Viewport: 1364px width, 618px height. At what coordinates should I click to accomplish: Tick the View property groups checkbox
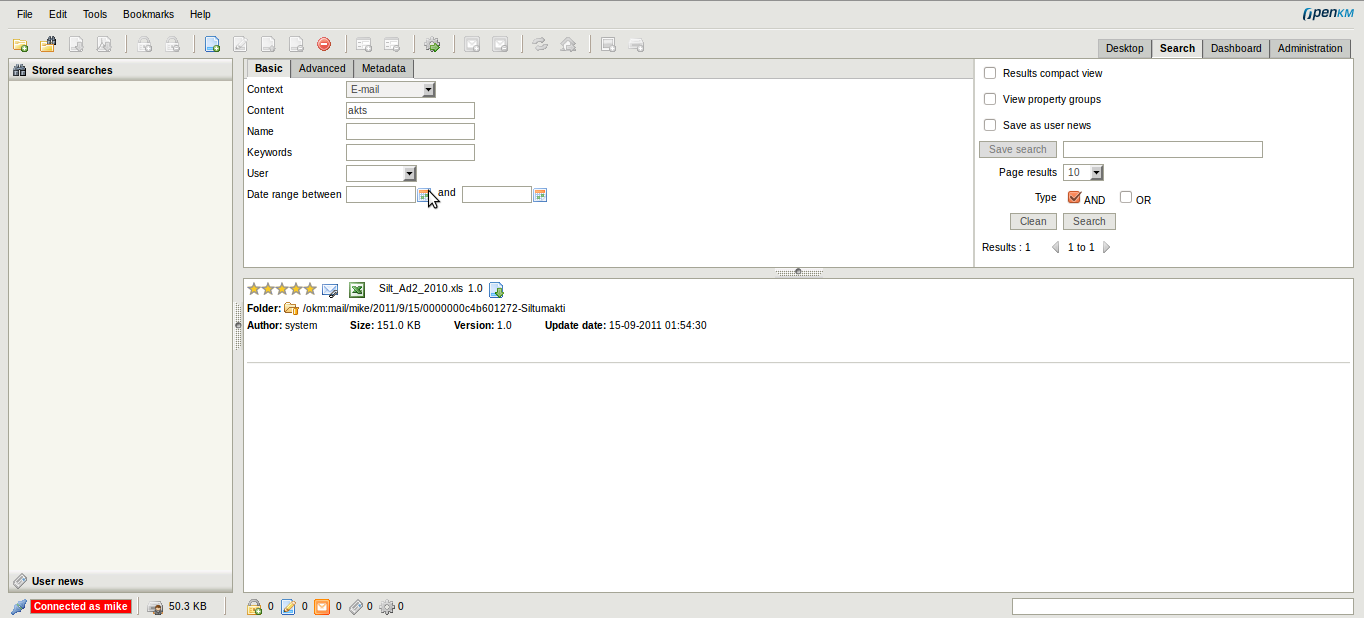[990, 99]
